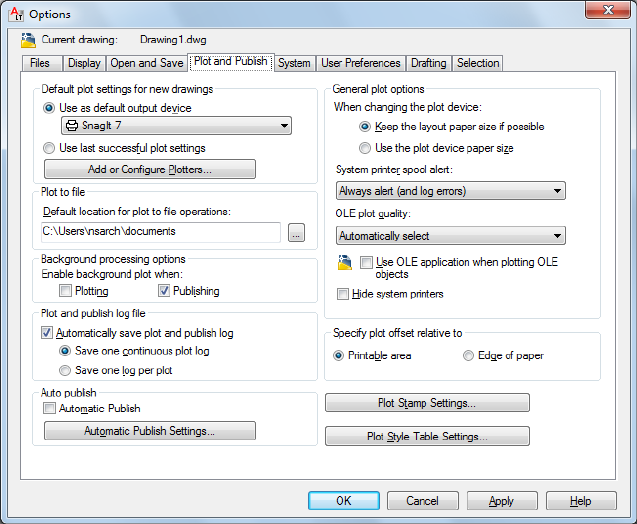
Task: Click the AutoCAD LT icon in title bar
Action: (x=14, y=13)
